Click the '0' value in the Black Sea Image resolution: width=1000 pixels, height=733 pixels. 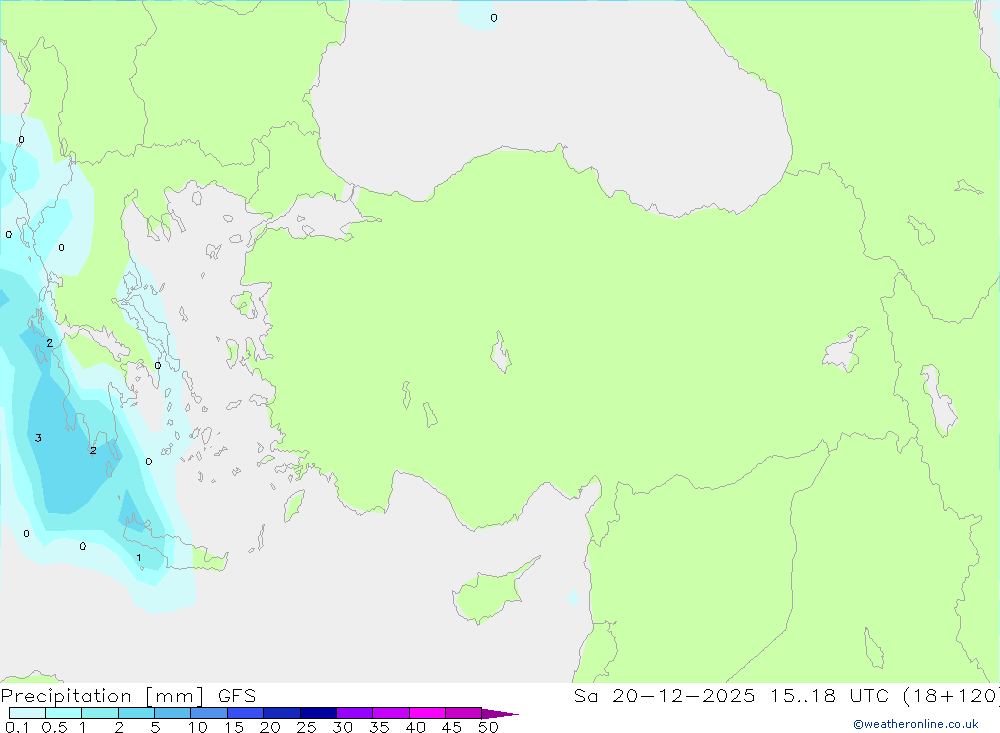(x=494, y=18)
